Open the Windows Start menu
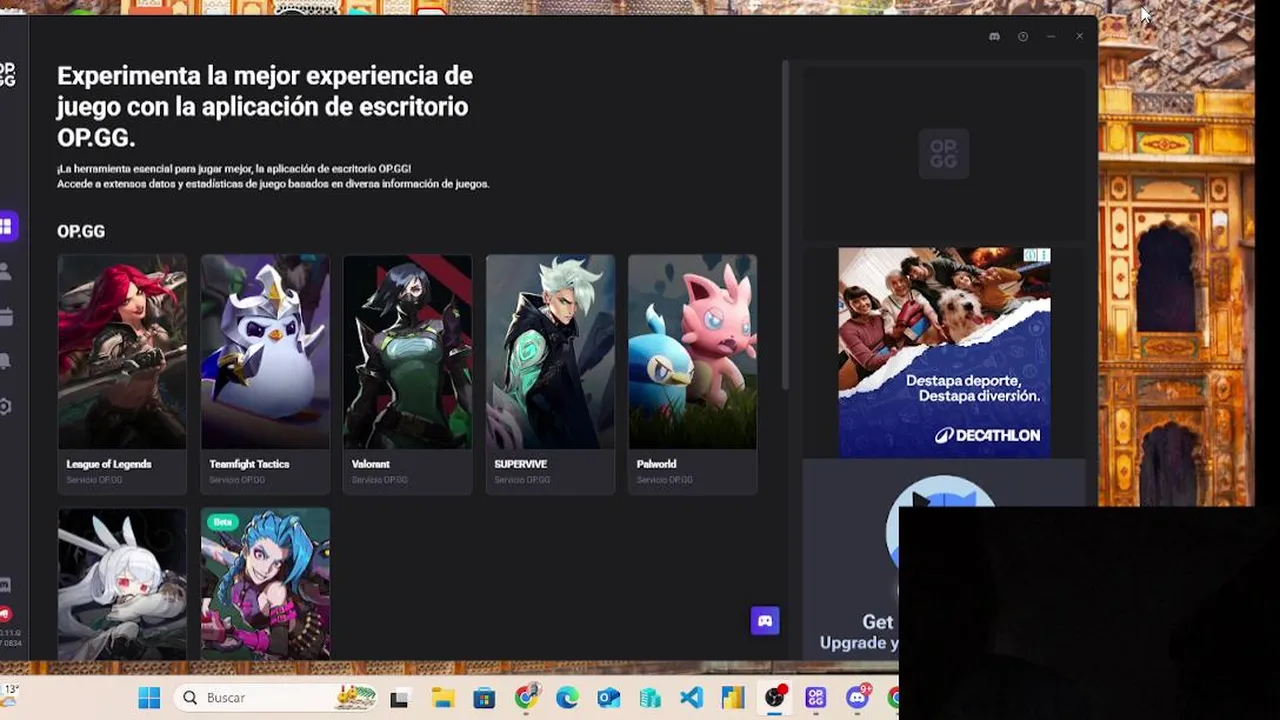Image resolution: width=1280 pixels, height=720 pixels. tap(149, 698)
